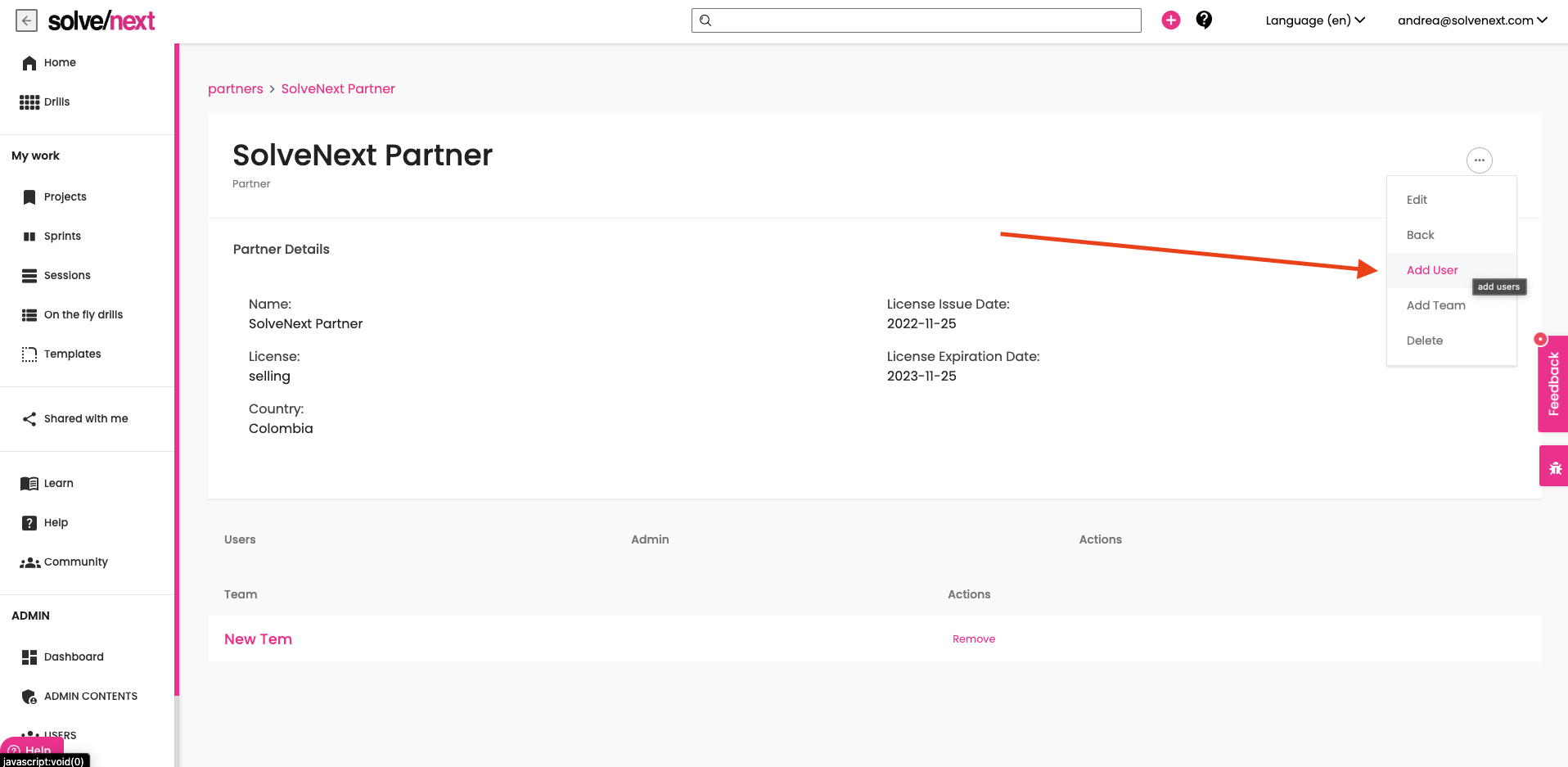Open Home in the sidebar
Viewport: 1568px width, 767px height.
point(60,63)
